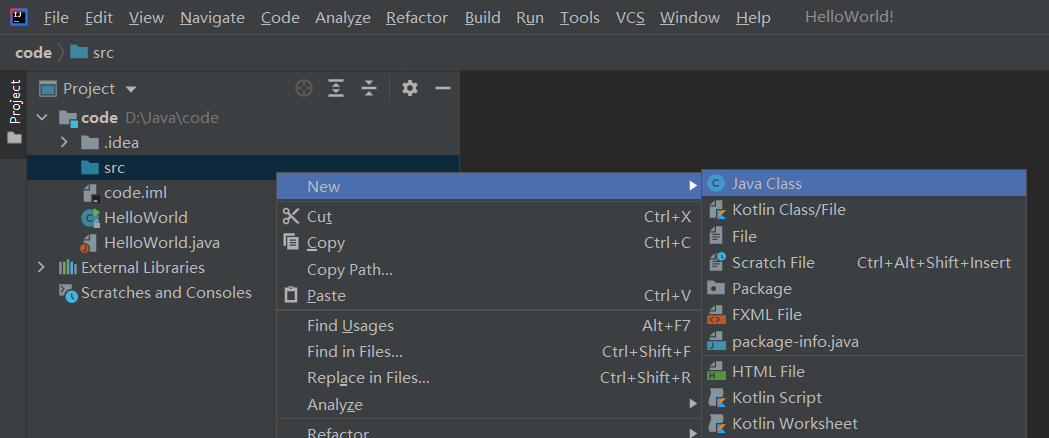Open the Help menu
Viewport: 1049px width, 438px height.
[x=753, y=17]
